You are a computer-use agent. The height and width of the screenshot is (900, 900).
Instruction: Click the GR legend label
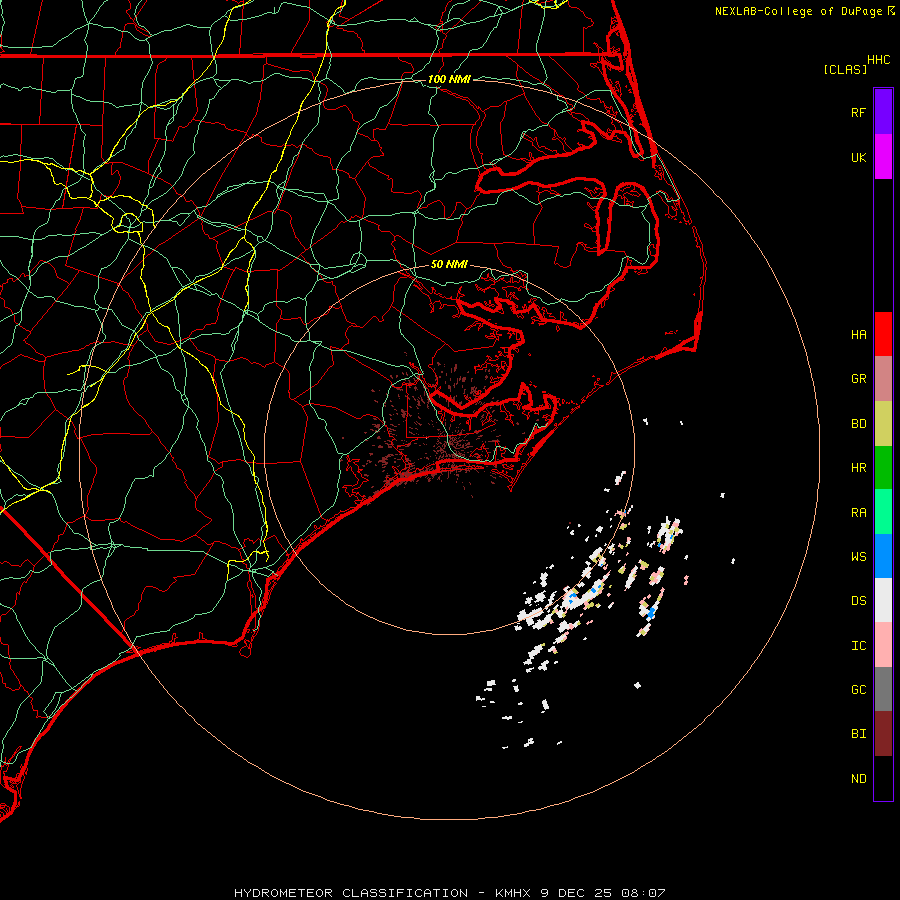[858, 379]
